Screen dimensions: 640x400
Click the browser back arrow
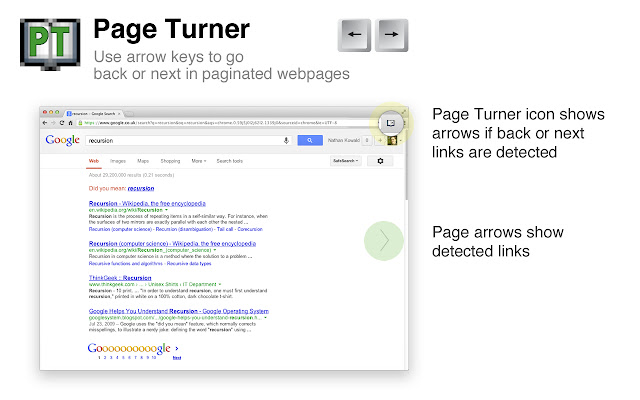point(45,123)
